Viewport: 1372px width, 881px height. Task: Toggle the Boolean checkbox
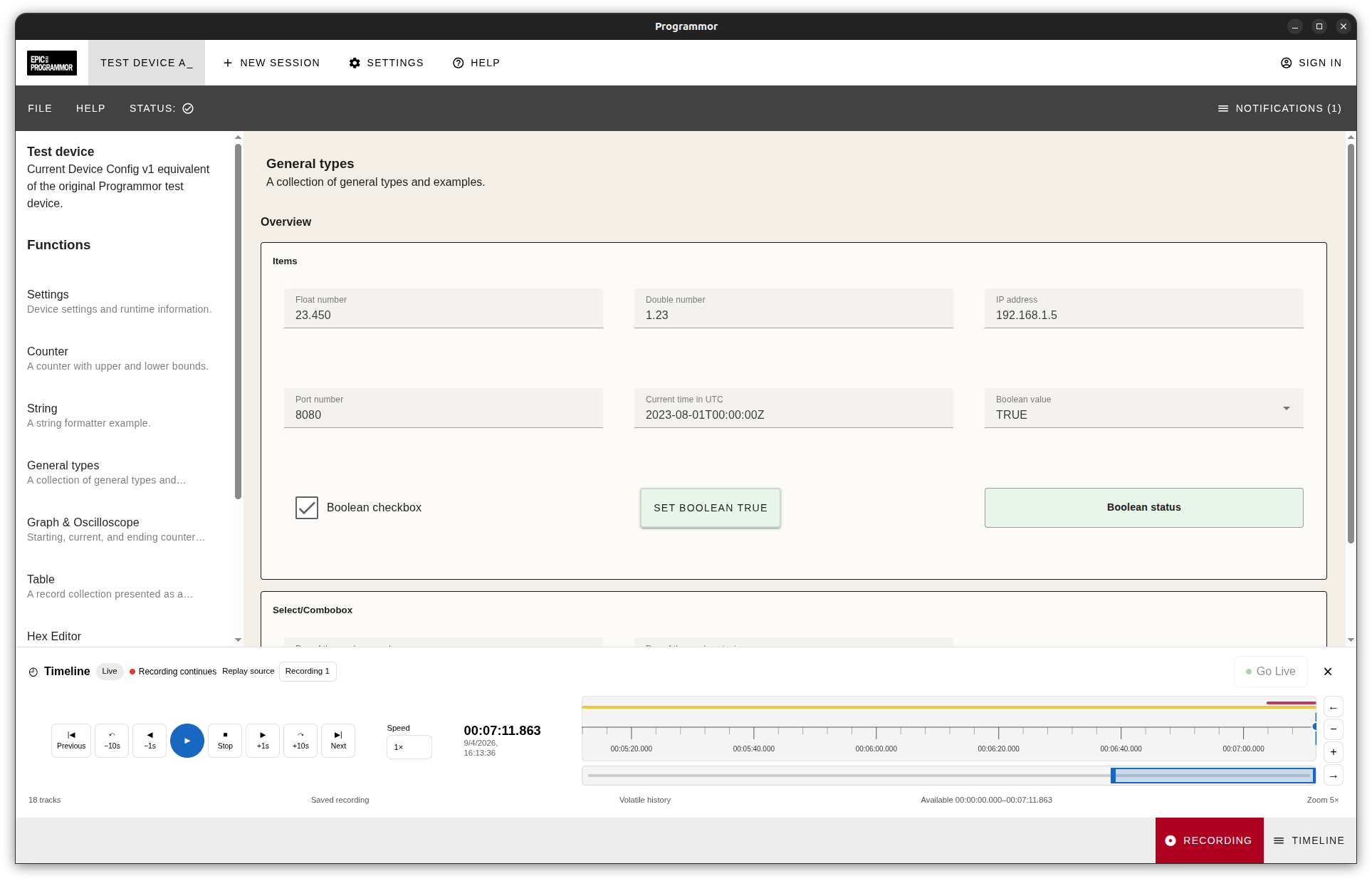307,508
